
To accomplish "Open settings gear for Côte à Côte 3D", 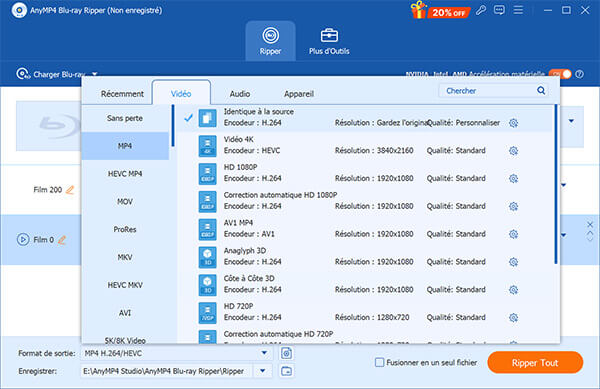I will coord(514,290).
